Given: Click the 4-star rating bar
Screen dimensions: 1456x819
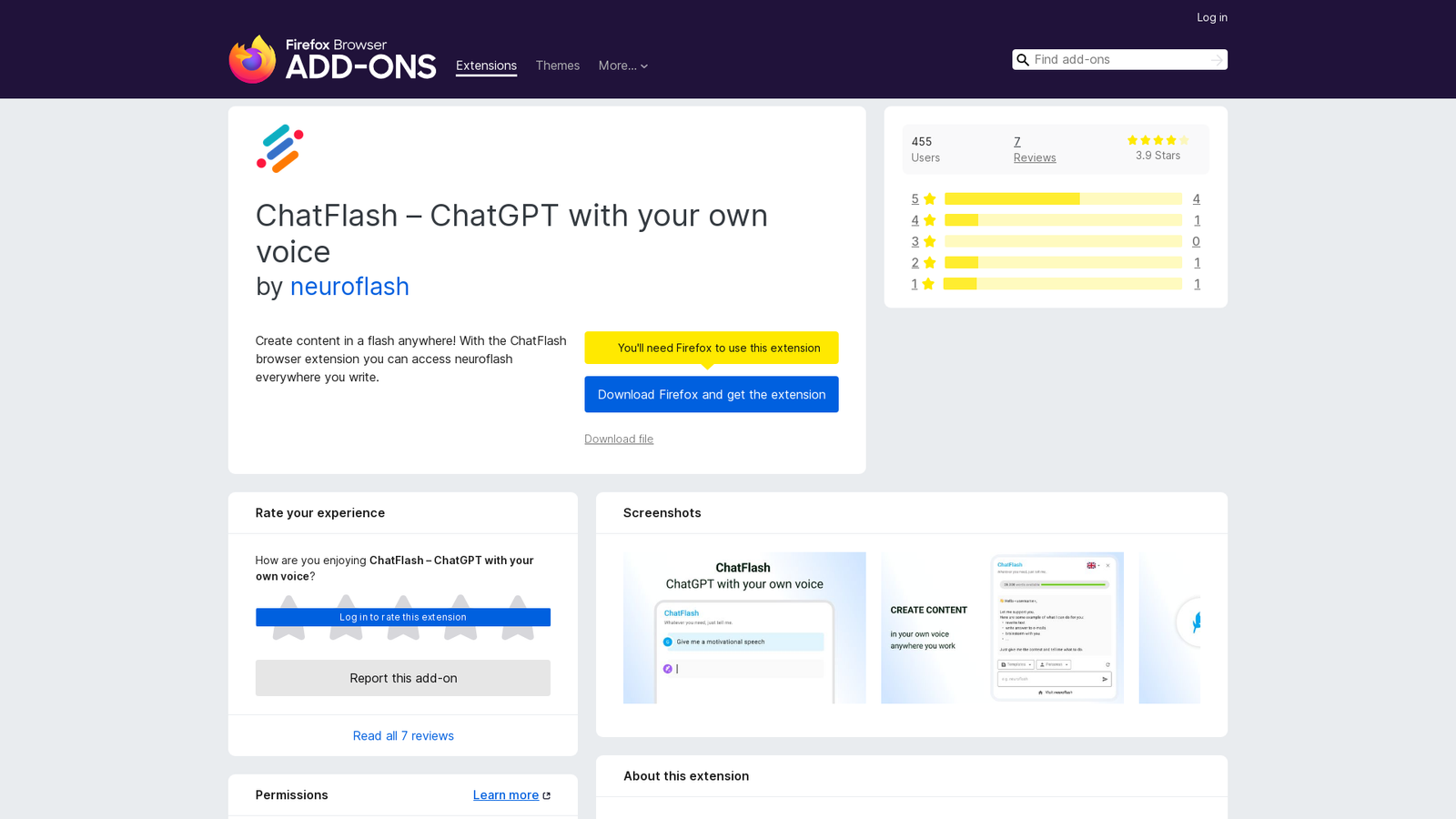Looking at the screenshot, I should (x=1063, y=220).
